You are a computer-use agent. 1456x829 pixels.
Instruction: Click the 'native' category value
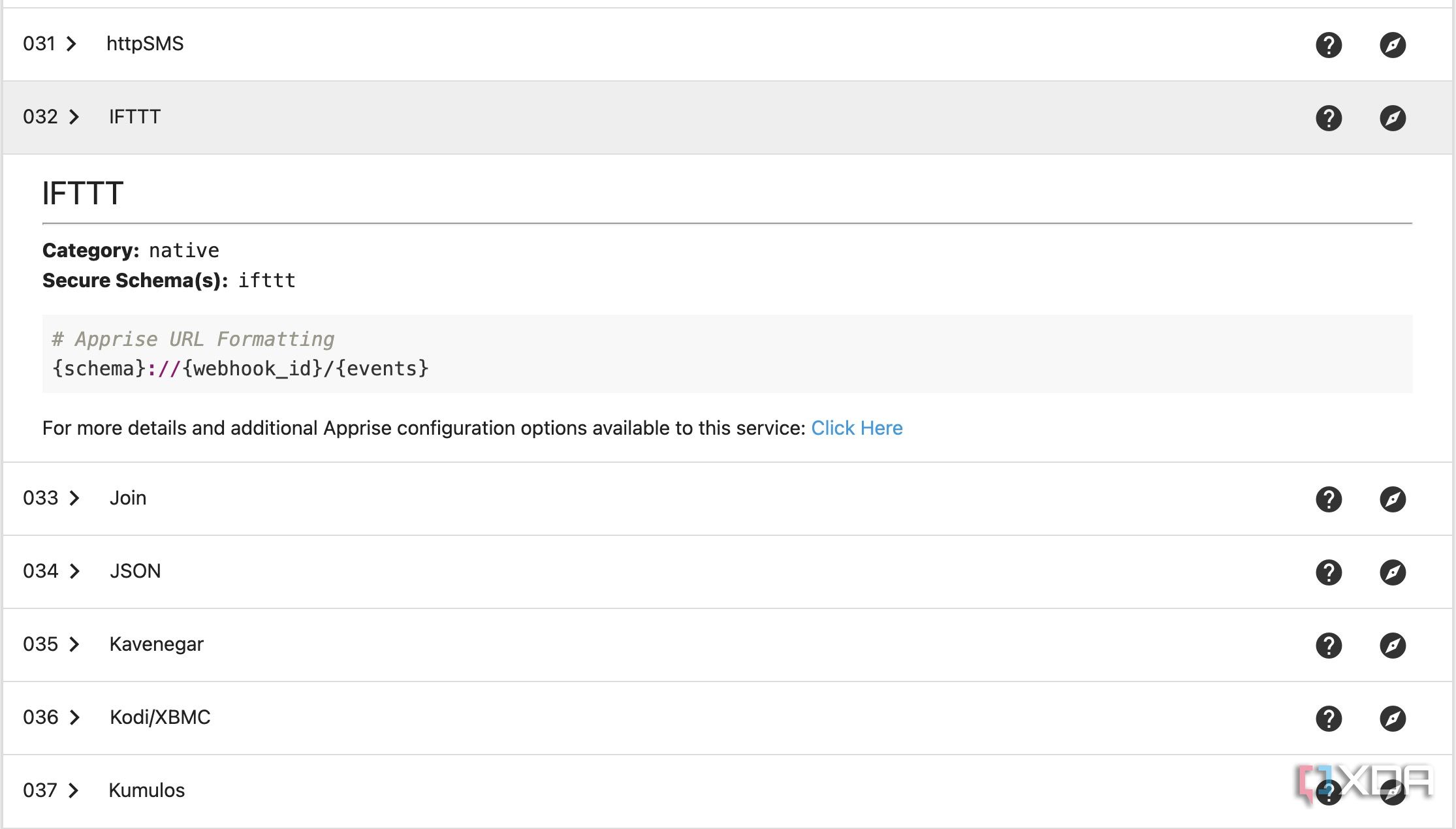click(x=184, y=251)
